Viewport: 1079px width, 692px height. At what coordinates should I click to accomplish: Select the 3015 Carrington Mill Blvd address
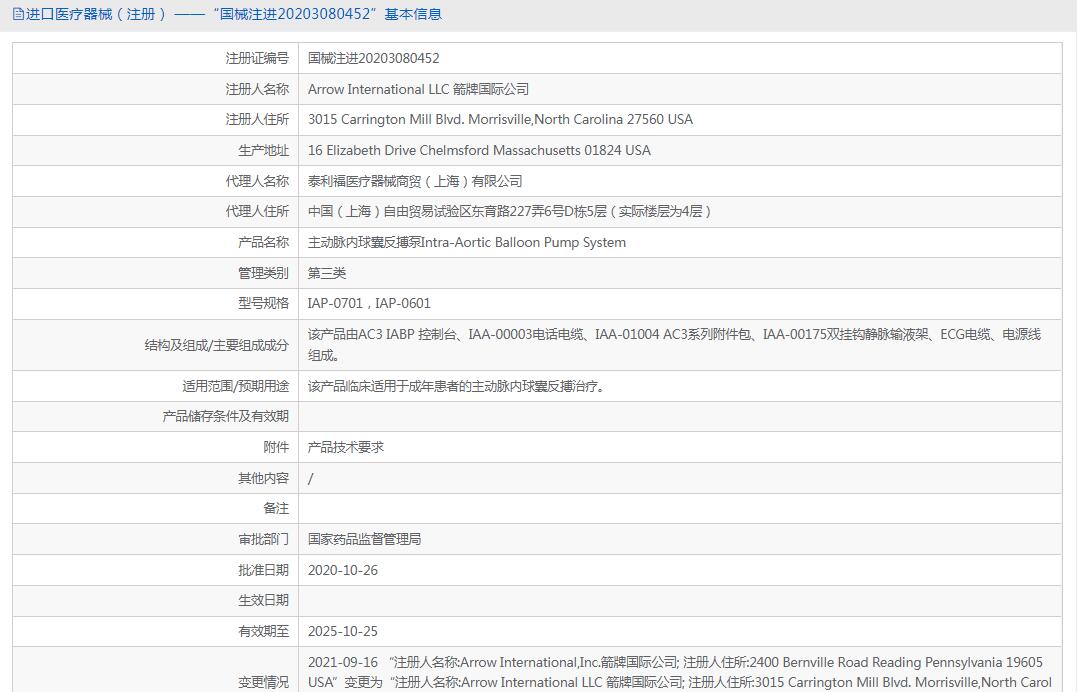[x=500, y=120]
